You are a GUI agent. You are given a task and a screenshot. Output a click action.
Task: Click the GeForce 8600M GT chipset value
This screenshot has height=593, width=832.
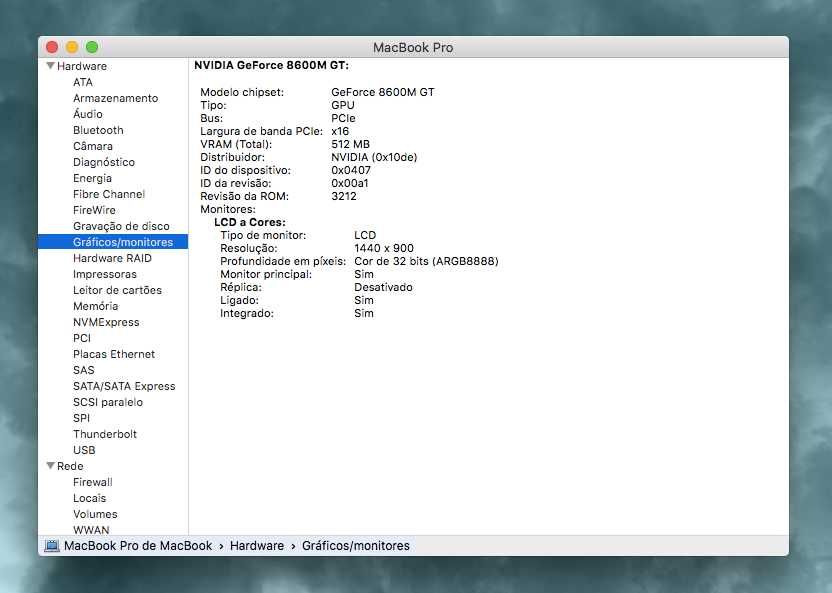click(x=383, y=92)
